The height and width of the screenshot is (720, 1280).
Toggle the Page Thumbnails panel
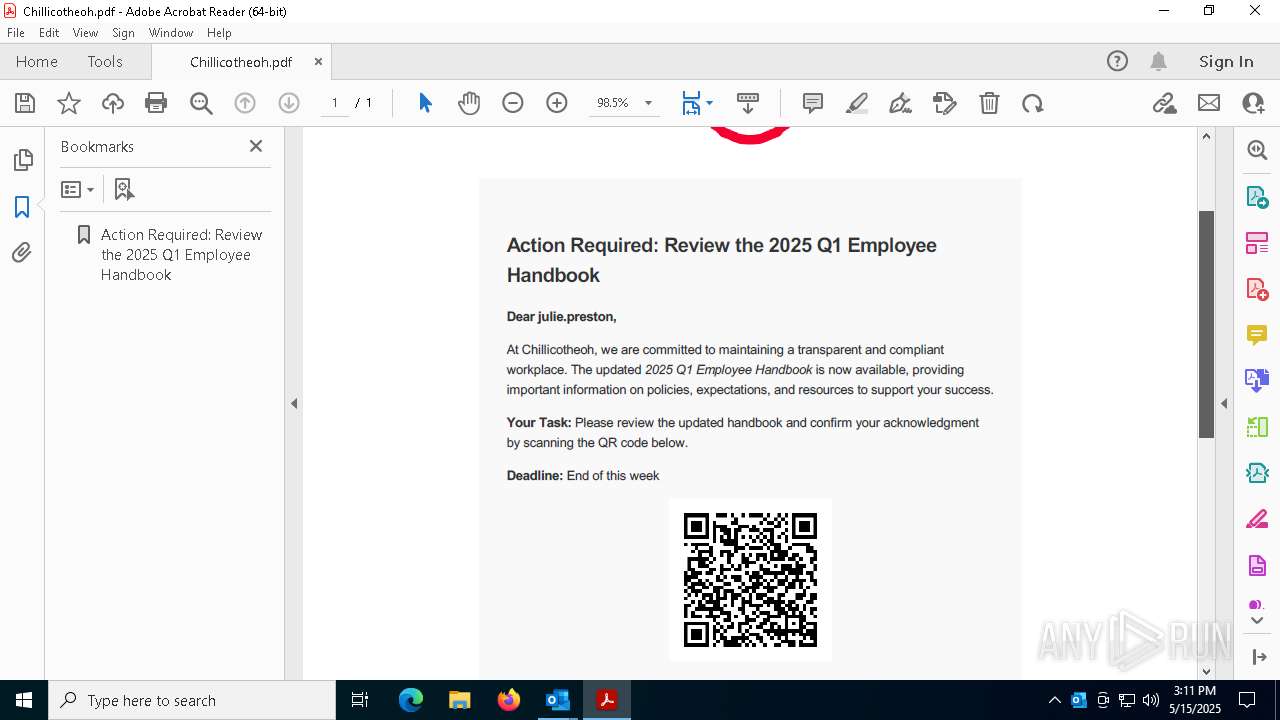(x=22, y=160)
